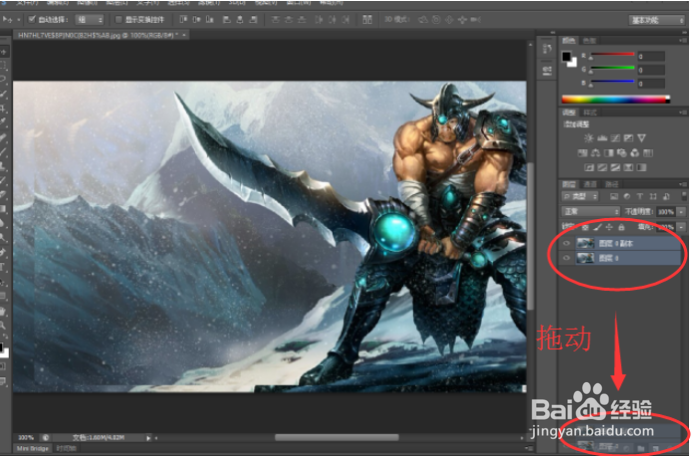This screenshot has height=456, width=692.
Task: Switch to the Swatches tab
Action: (590, 41)
